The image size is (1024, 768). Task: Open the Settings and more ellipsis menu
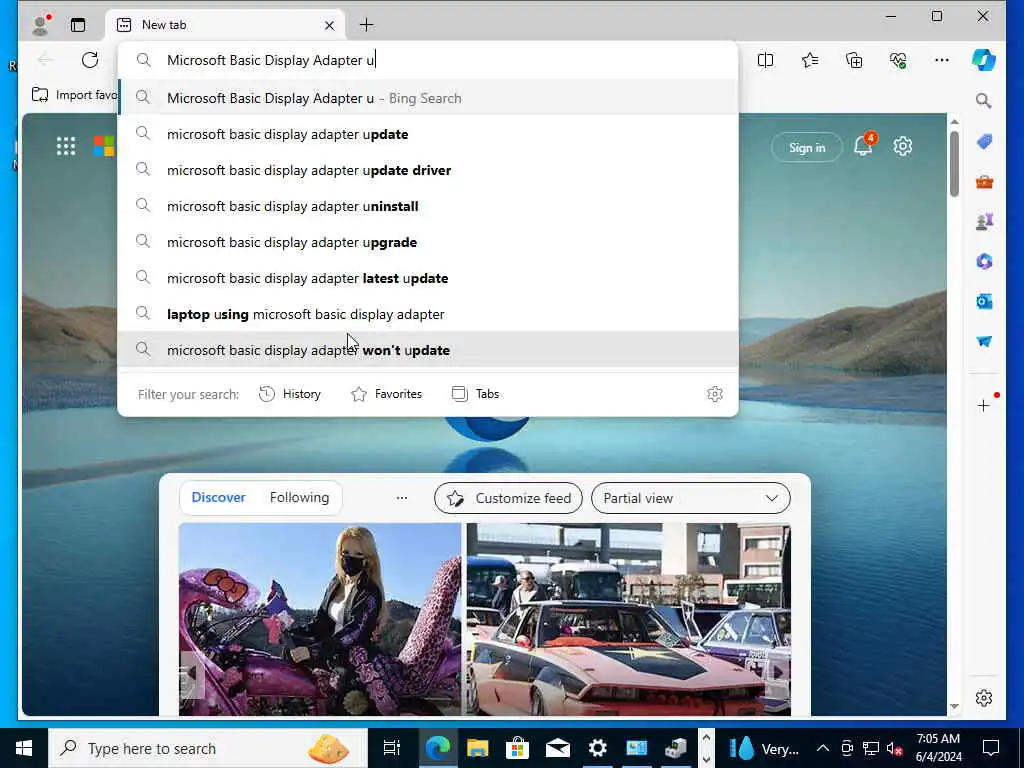[942, 60]
